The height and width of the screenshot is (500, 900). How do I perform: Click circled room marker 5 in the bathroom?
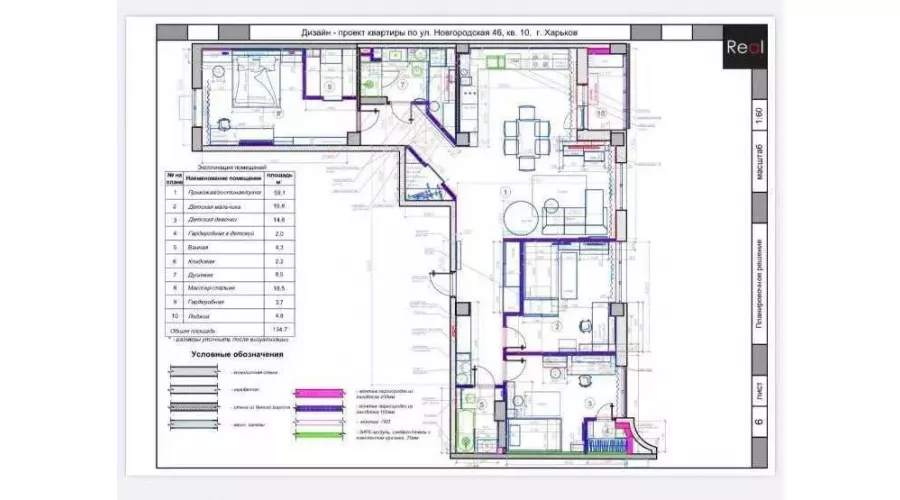(482, 405)
